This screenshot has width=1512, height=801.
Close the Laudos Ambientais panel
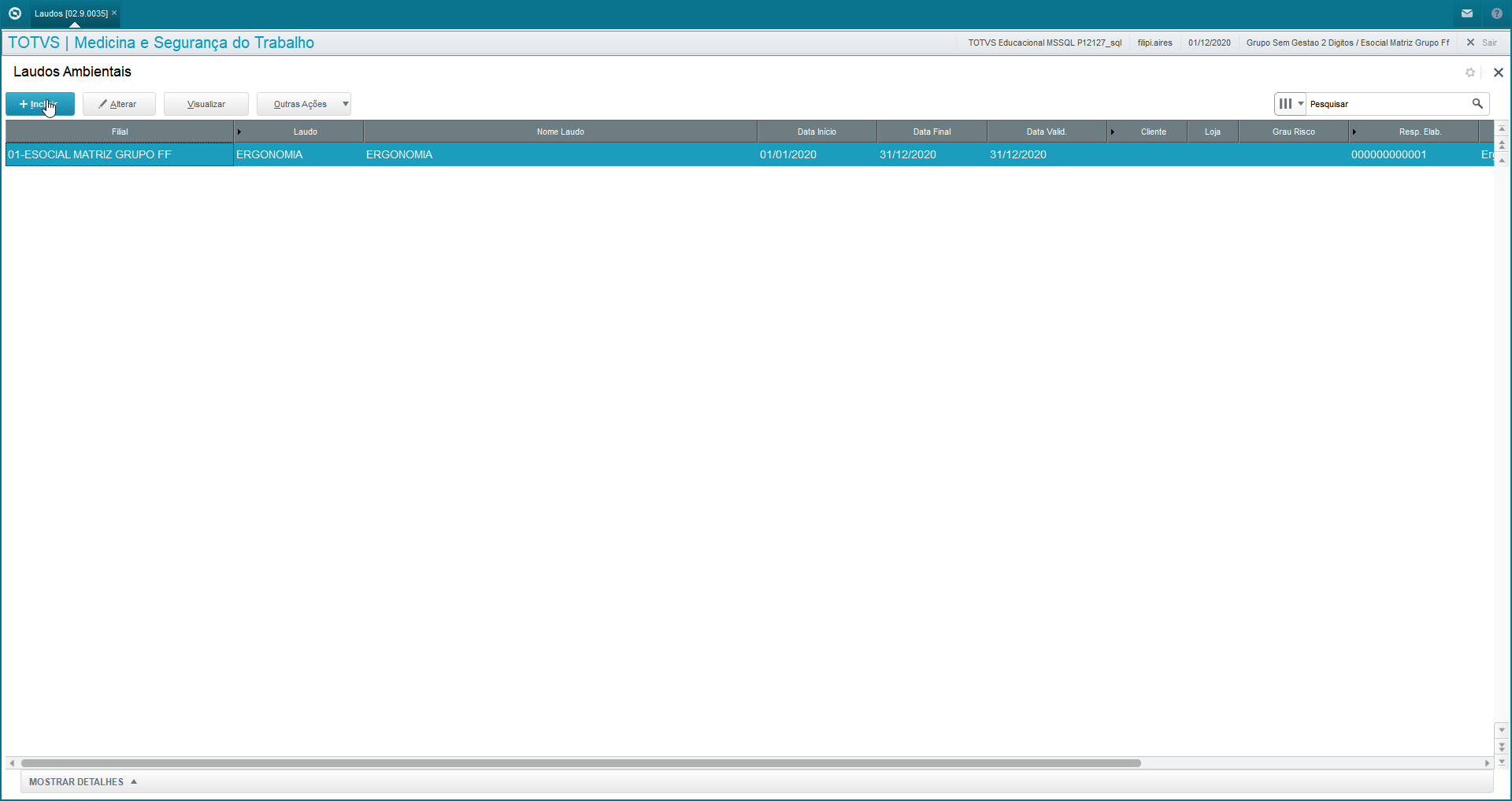coord(1499,72)
